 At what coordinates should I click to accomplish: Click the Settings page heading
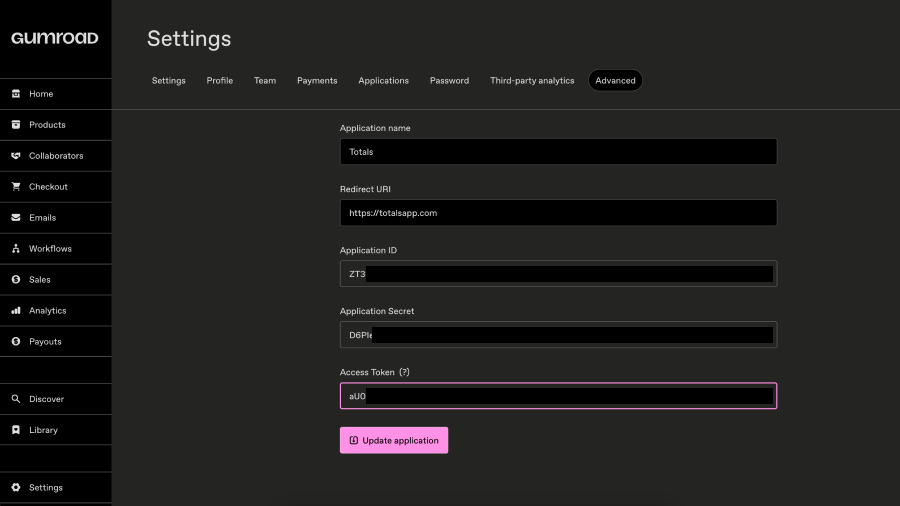click(x=189, y=38)
